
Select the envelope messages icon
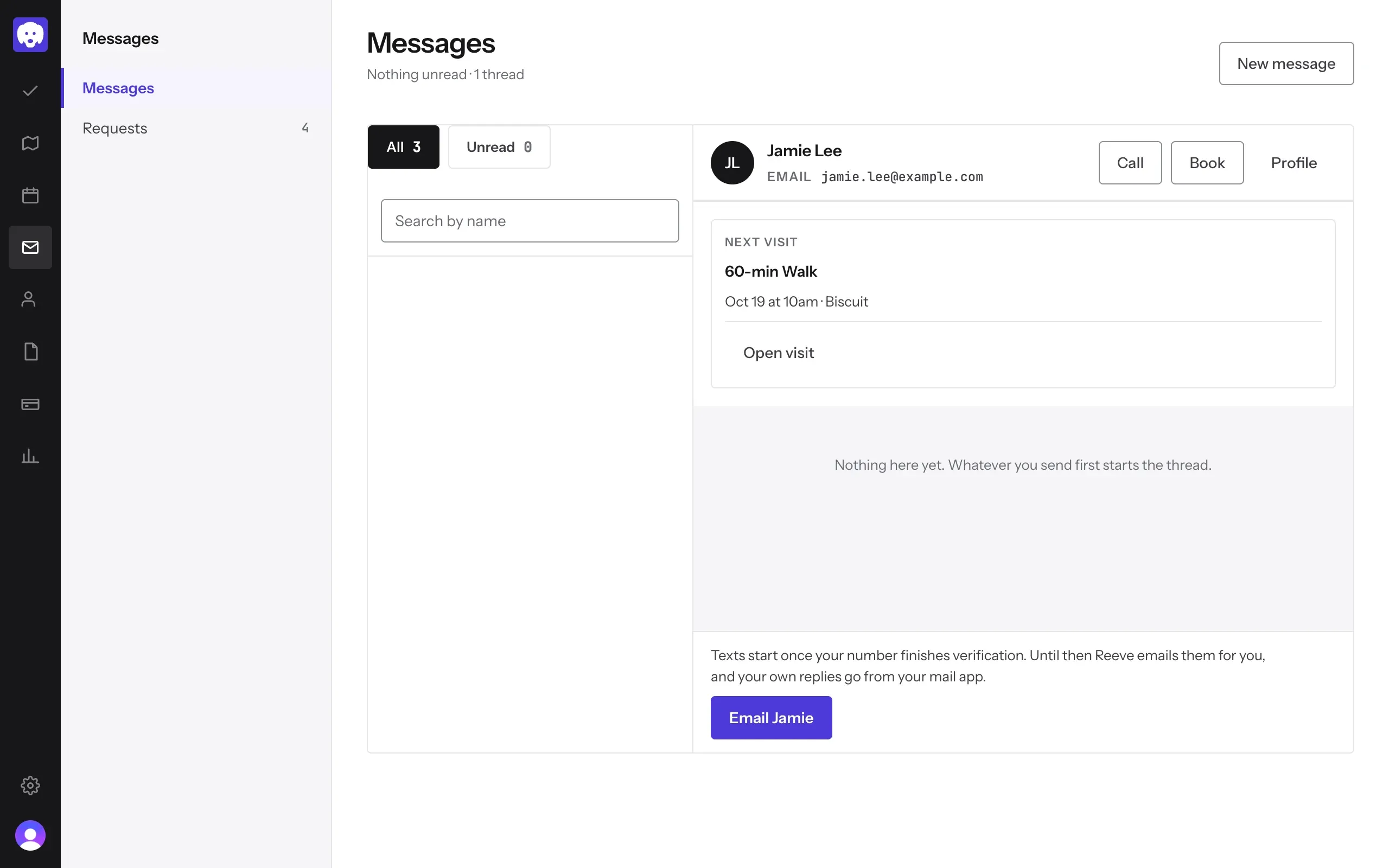(30, 247)
